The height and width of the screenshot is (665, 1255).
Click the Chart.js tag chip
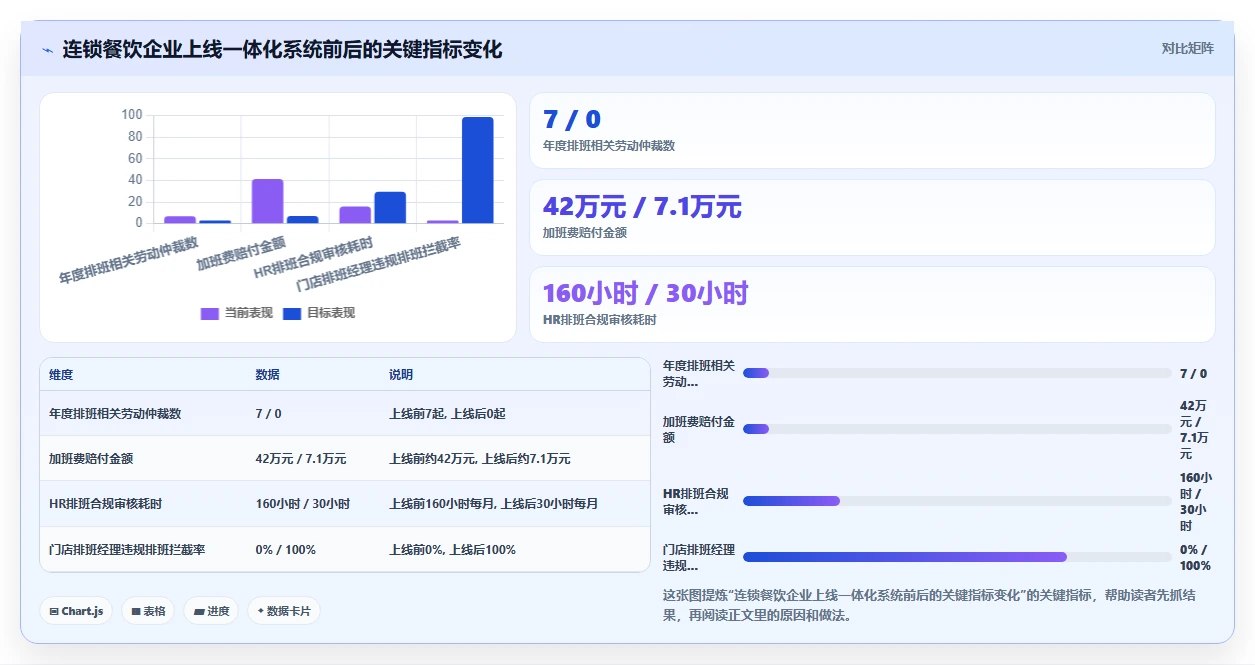point(77,611)
